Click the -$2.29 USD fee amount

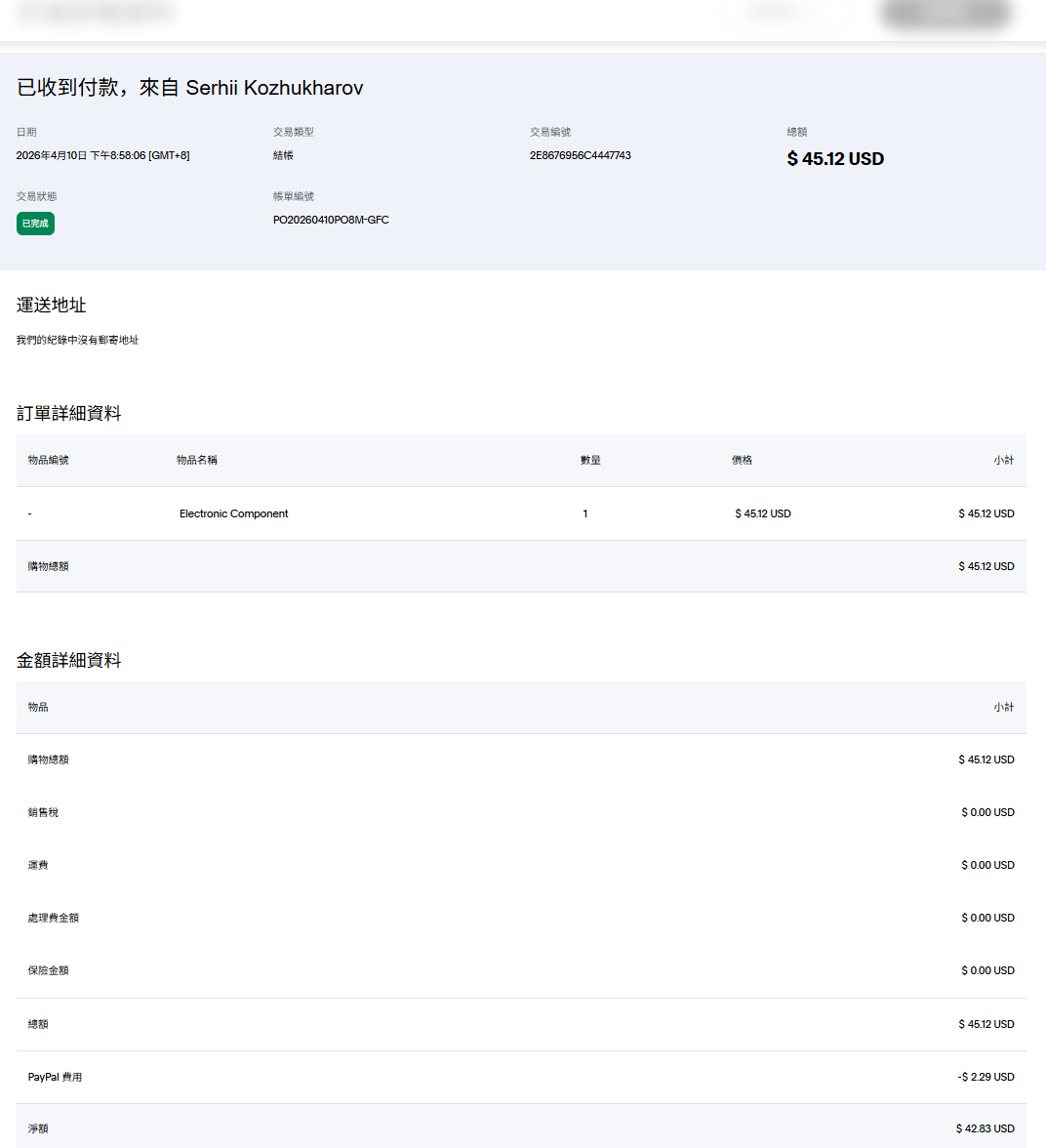point(986,1077)
